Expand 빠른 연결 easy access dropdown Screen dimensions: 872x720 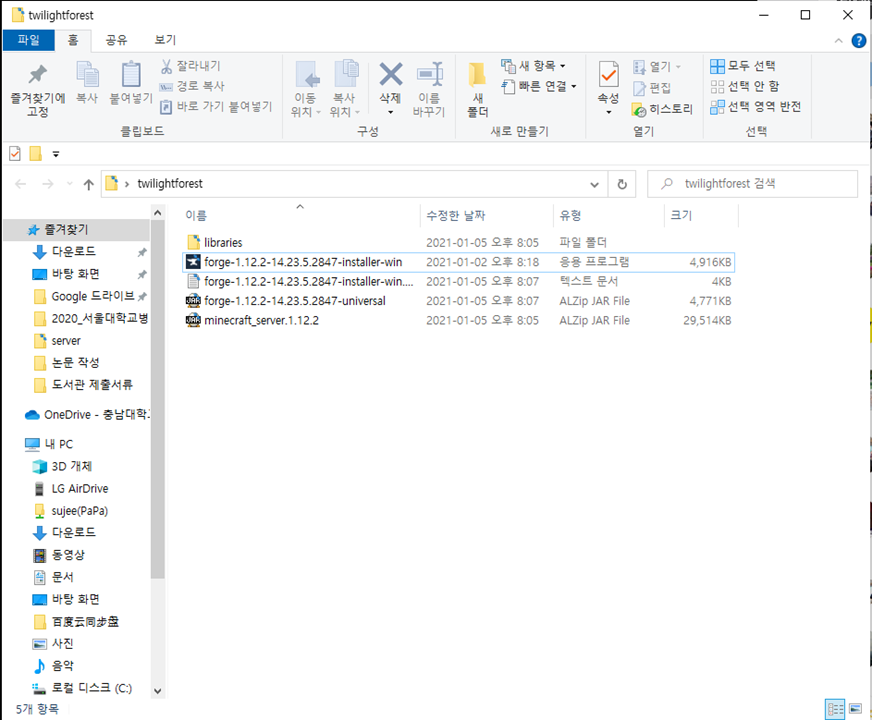click(539, 86)
